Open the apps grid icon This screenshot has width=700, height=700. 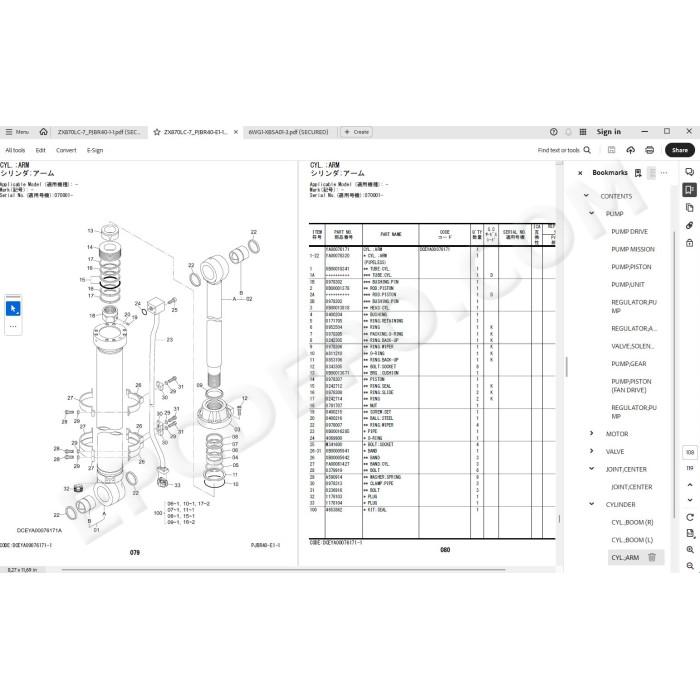tap(583, 132)
